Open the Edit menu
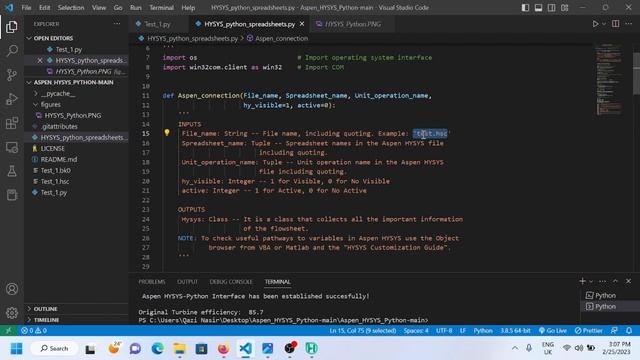 pos(44,8)
